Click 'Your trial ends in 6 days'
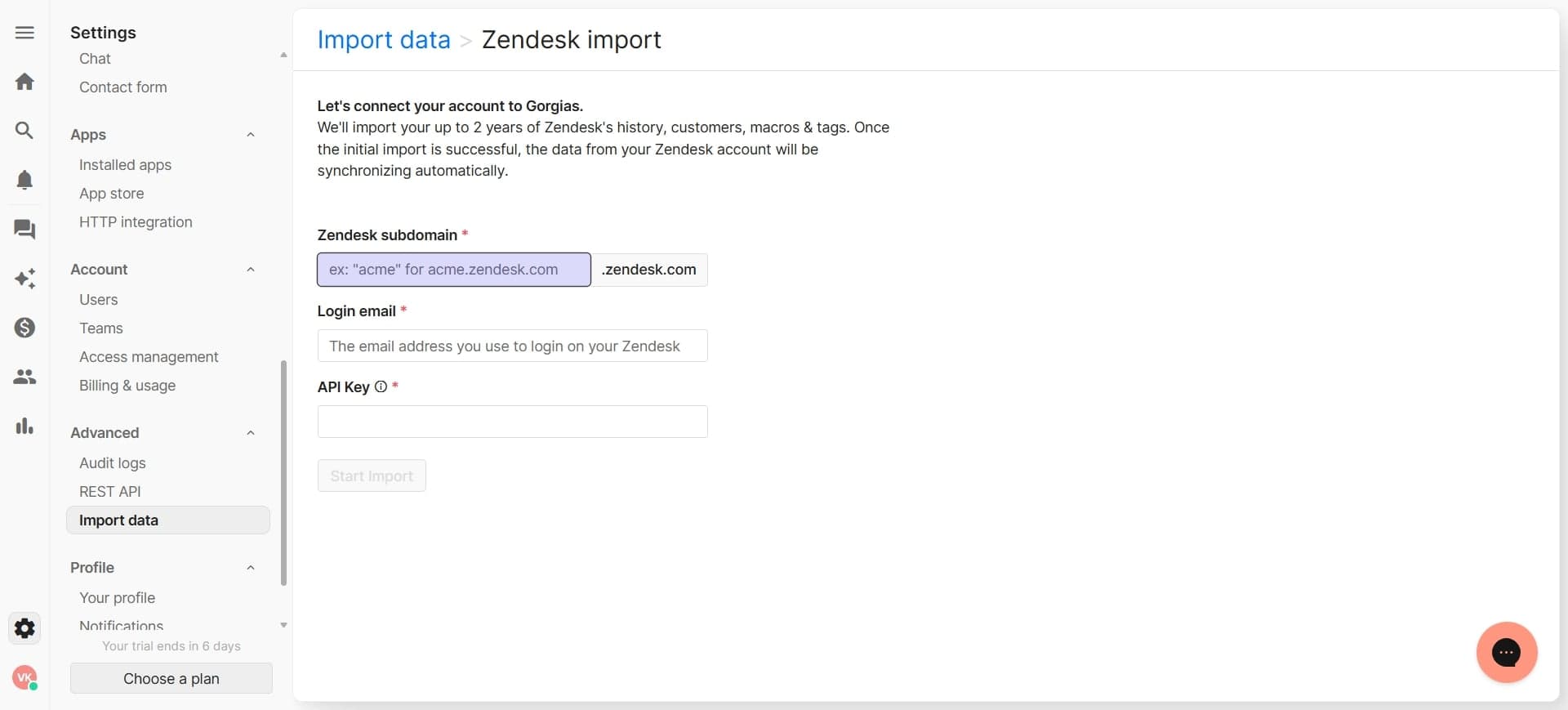The image size is (1568, 710). (x=171, y=646)
